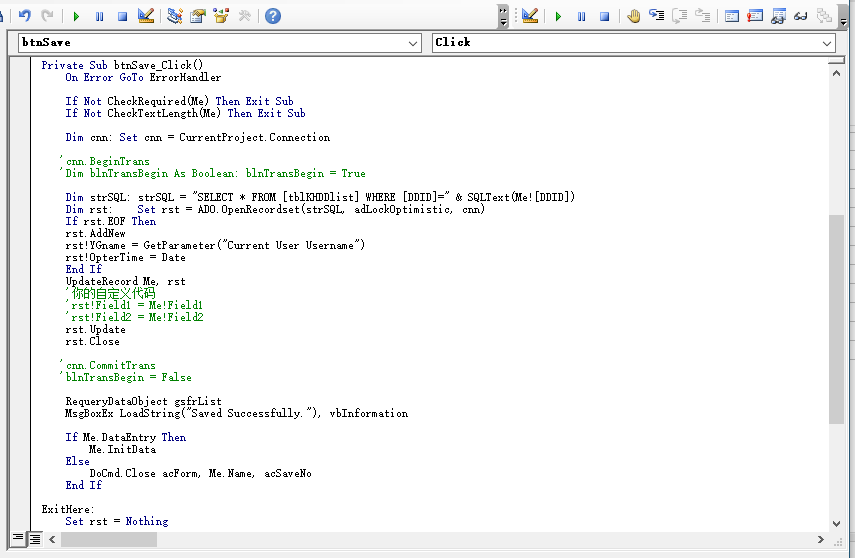Click the split bar above the vertical scrollbar
Image resolution: width=855 pixels, height=558 pixels.
(836, 61)
